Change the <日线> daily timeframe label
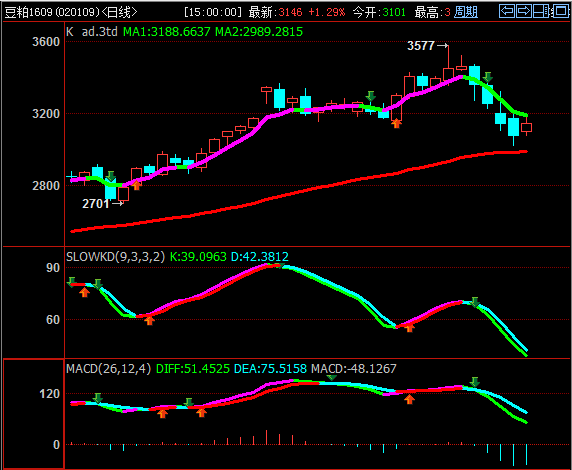The width and height of the screenshot is (572, 470). (119, 12)
